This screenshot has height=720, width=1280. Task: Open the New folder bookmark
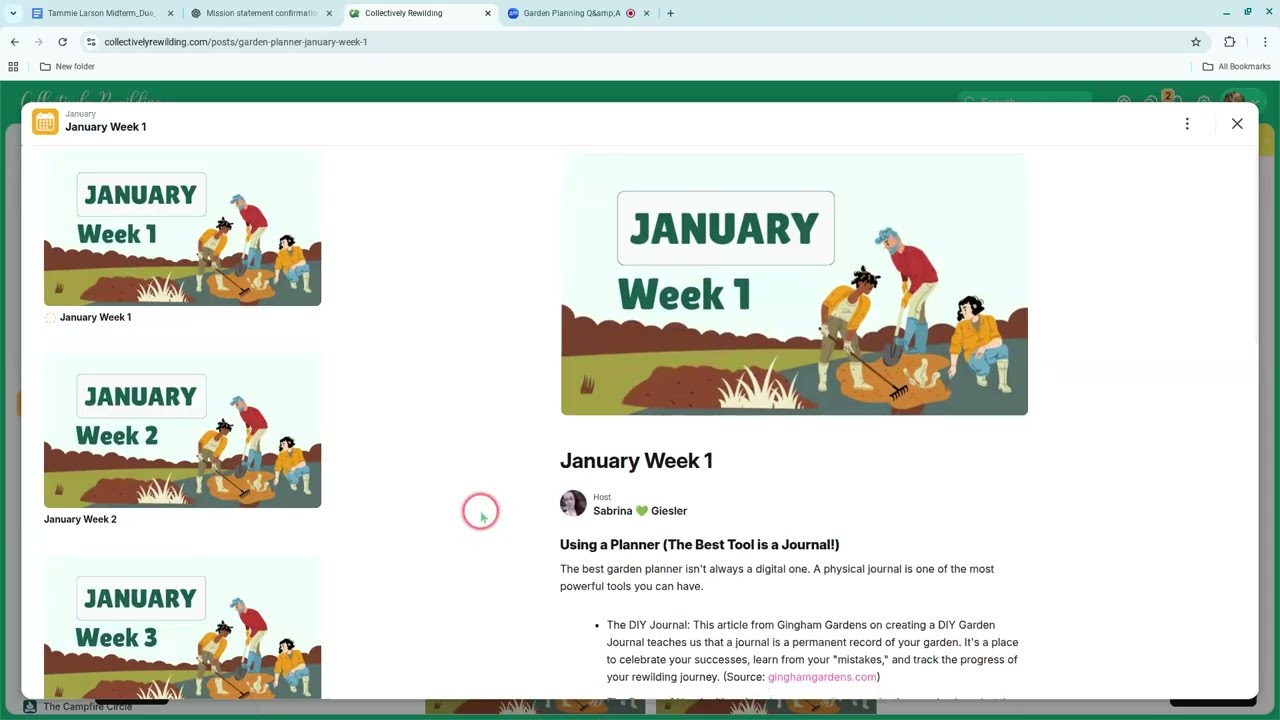67,67
